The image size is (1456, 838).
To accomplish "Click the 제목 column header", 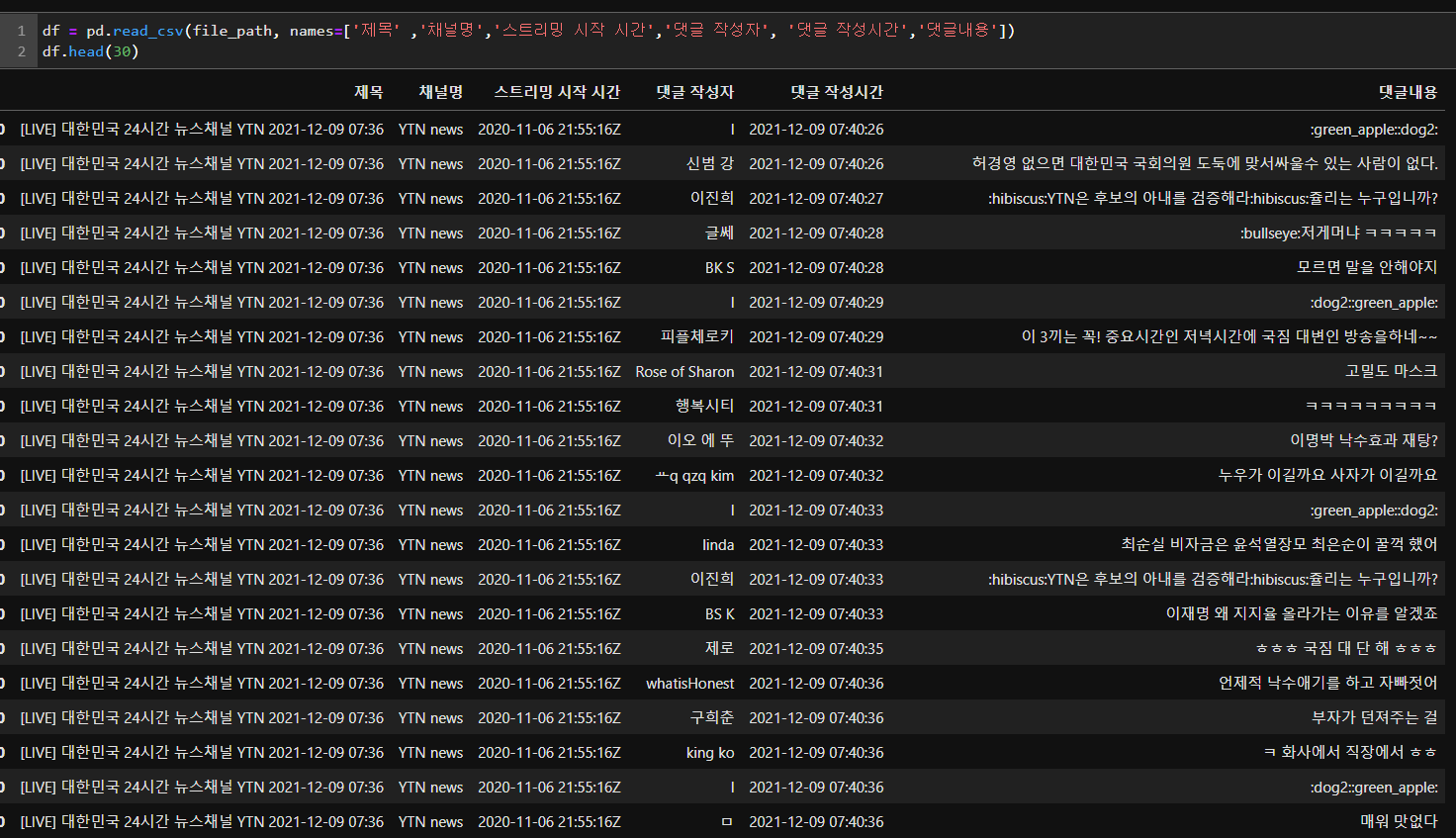I will [x=368, y=92].
